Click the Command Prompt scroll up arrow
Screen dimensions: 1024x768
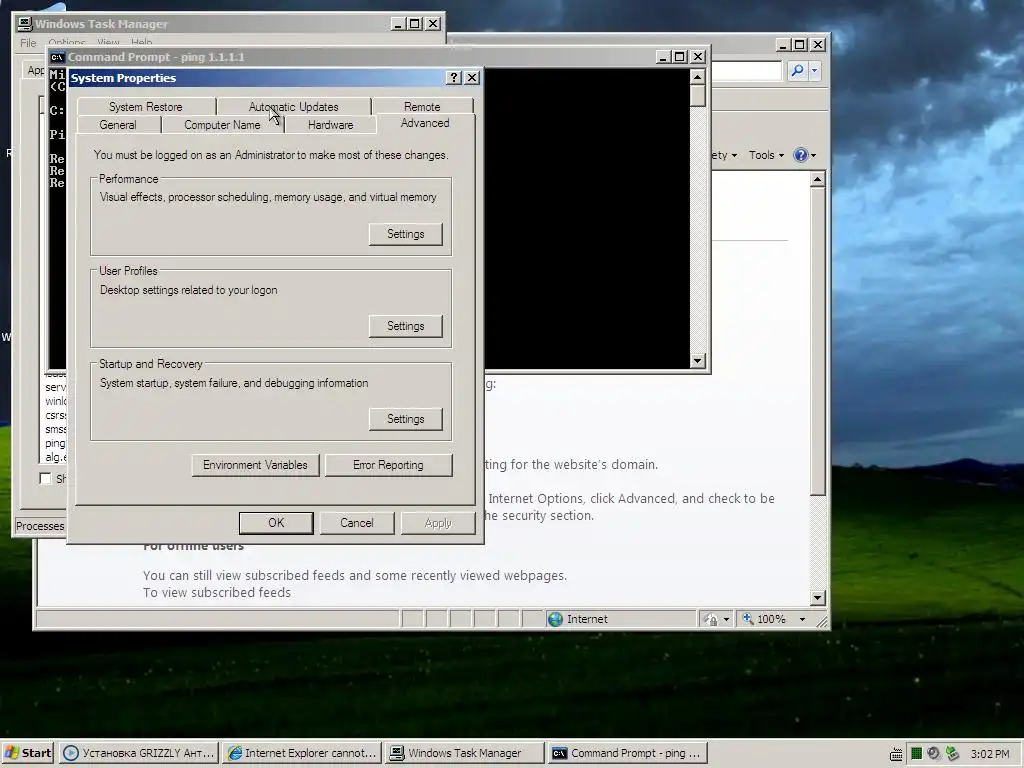(697, 77)
